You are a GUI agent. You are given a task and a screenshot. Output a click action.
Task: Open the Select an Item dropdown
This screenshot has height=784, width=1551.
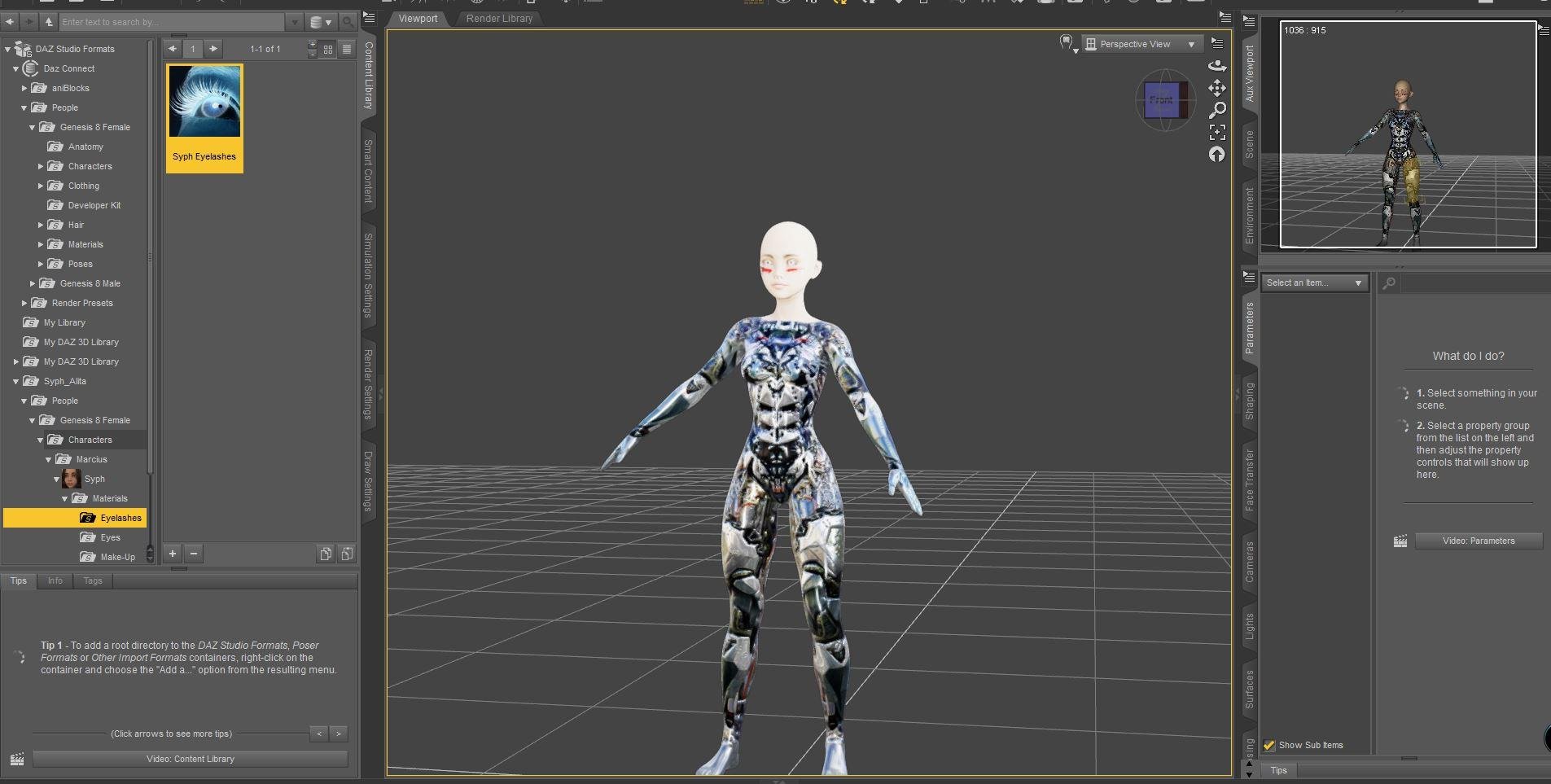[1314, 283]
